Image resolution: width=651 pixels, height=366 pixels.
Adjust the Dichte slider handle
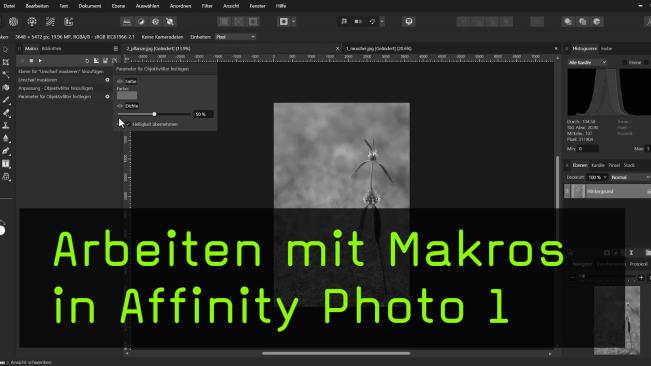click(x=154, y=114)
